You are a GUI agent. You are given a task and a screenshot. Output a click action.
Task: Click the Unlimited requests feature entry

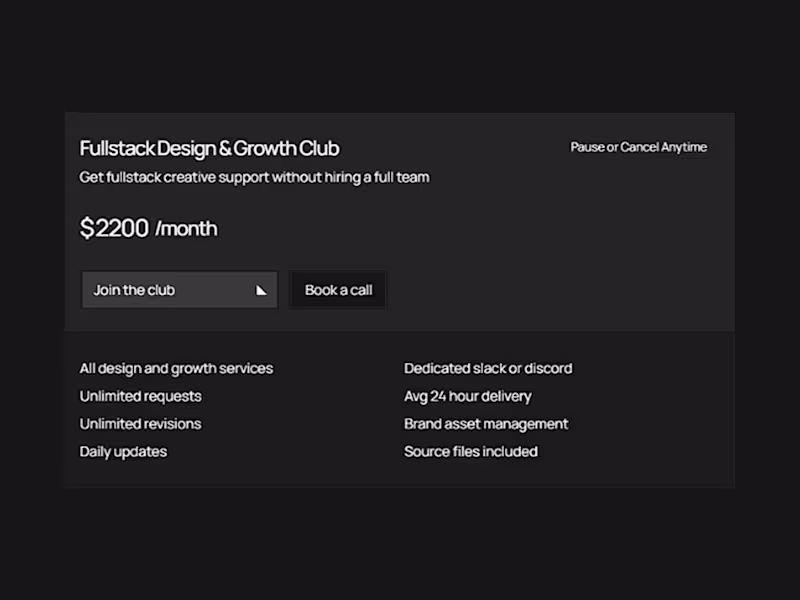(x=140, y=396)
